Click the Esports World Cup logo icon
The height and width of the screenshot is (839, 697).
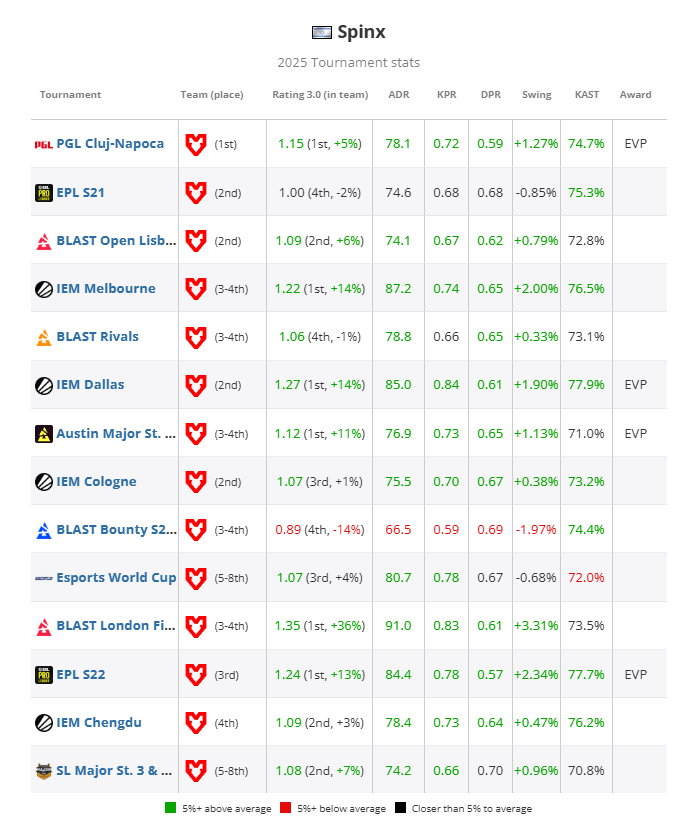coord(43,578)
